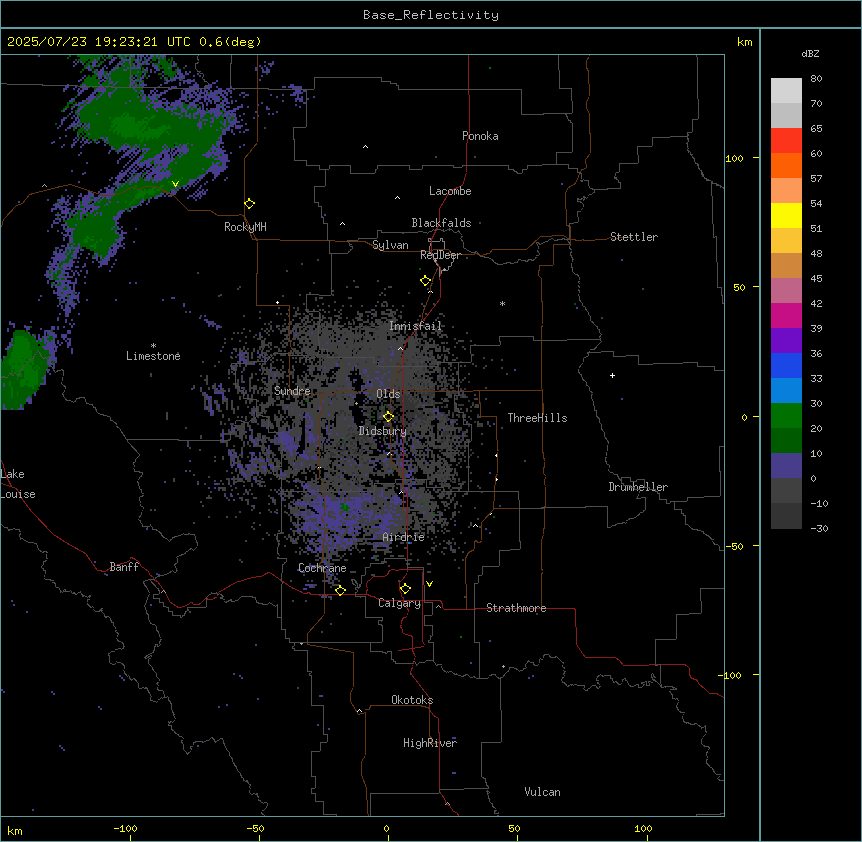This screenshot has height=842, width=862.
Task: Click the yellow diamond marker above RockyMH
Action: (250, 204)
